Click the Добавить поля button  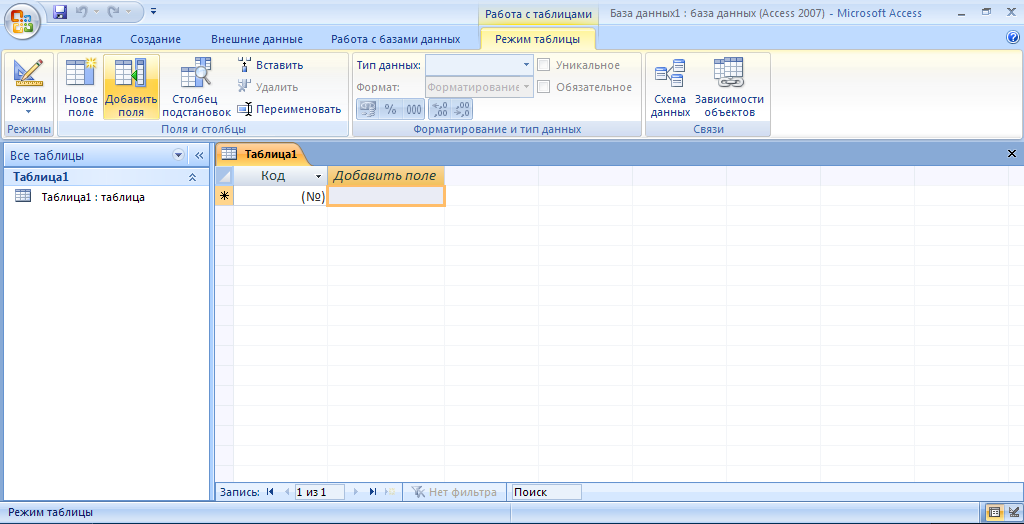[x=131, y=87]
